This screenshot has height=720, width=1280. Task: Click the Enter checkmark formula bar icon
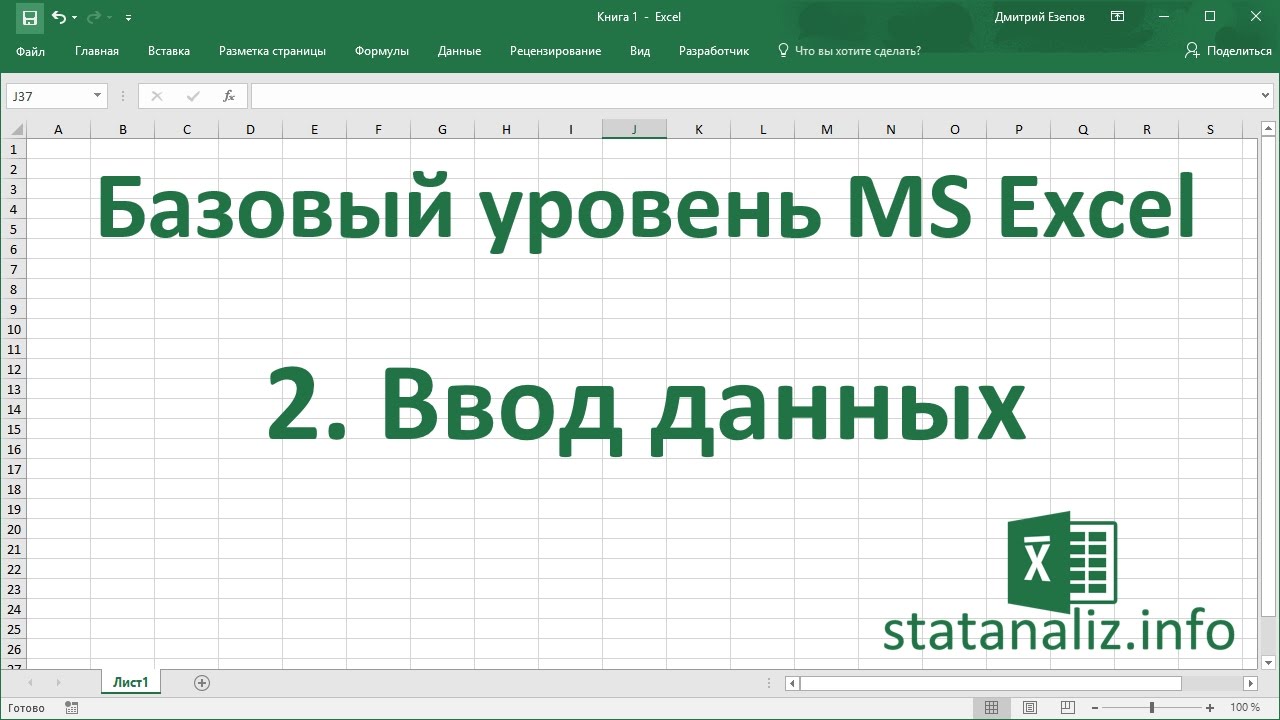pyautogui.click(x=193, y=96)
